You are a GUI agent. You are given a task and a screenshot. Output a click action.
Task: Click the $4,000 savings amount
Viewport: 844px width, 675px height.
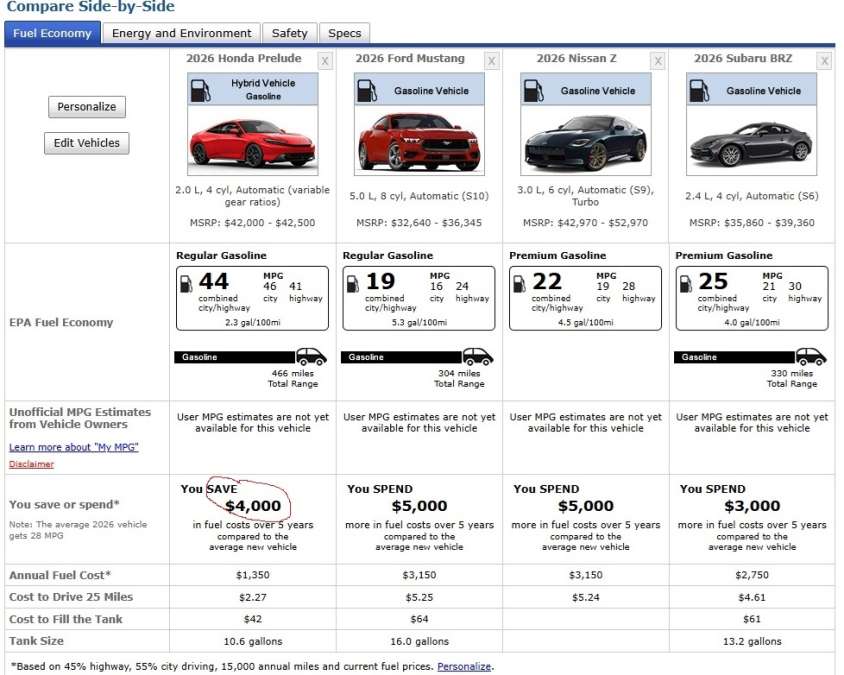click(253, 505)
